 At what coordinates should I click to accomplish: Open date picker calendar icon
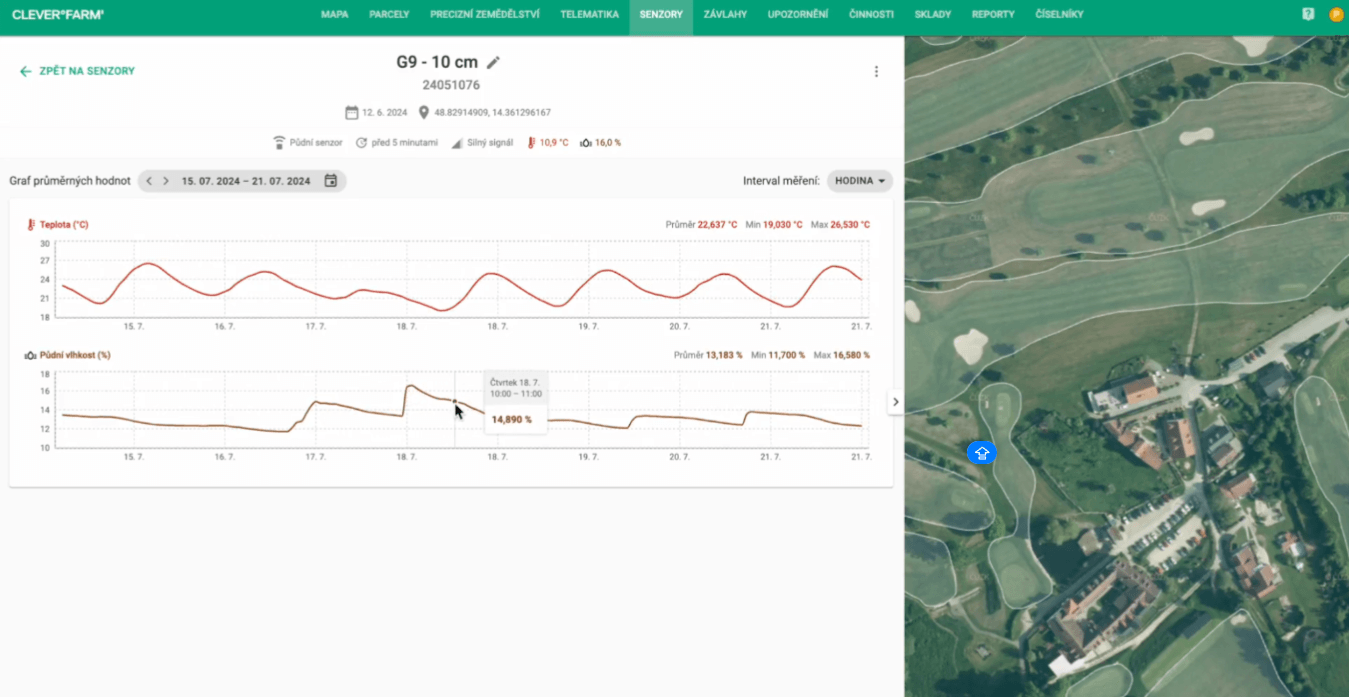pos(331,181)
